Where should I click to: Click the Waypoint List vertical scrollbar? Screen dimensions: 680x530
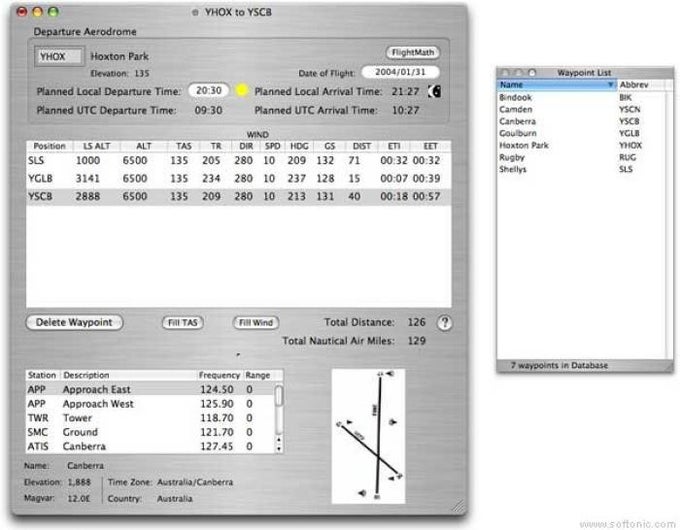pos(670,225)
